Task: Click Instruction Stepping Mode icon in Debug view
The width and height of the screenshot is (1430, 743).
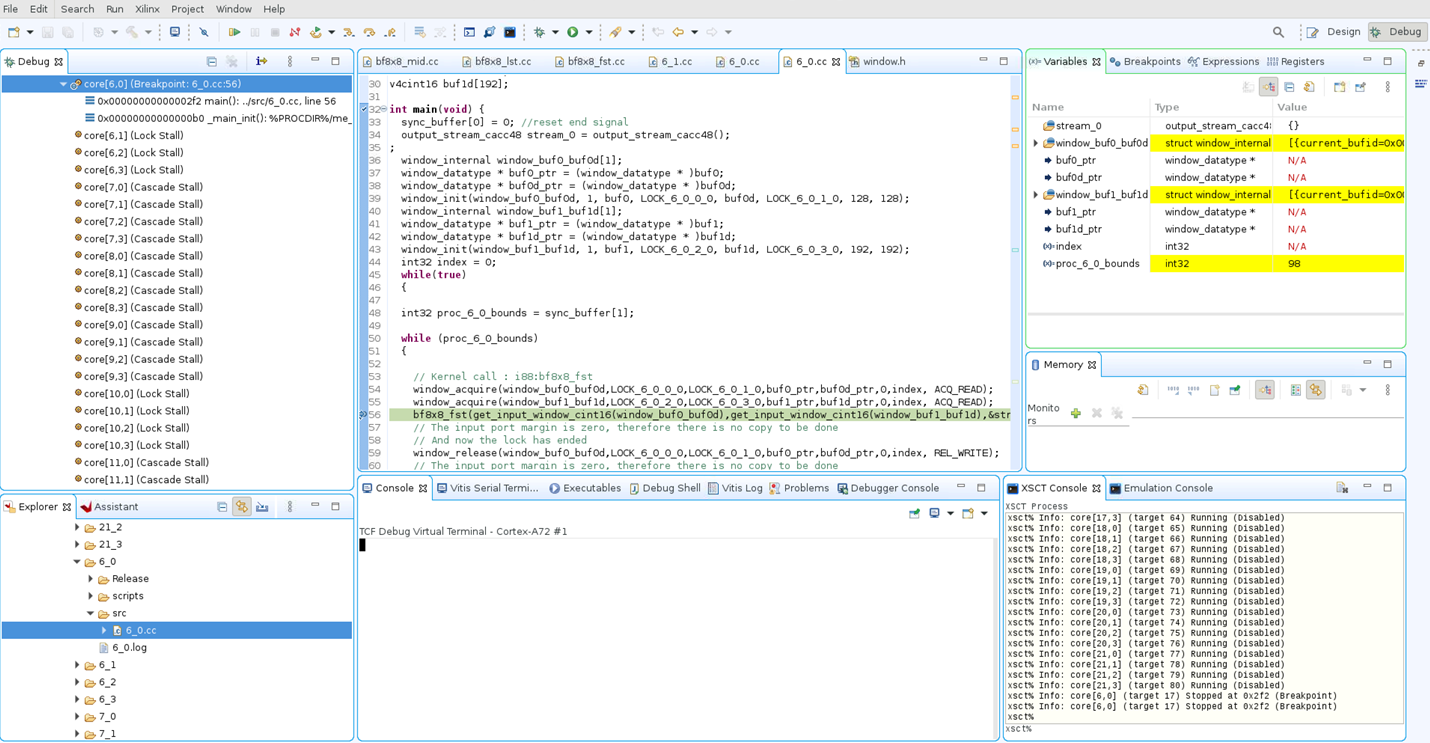Action: pos(261,62)
